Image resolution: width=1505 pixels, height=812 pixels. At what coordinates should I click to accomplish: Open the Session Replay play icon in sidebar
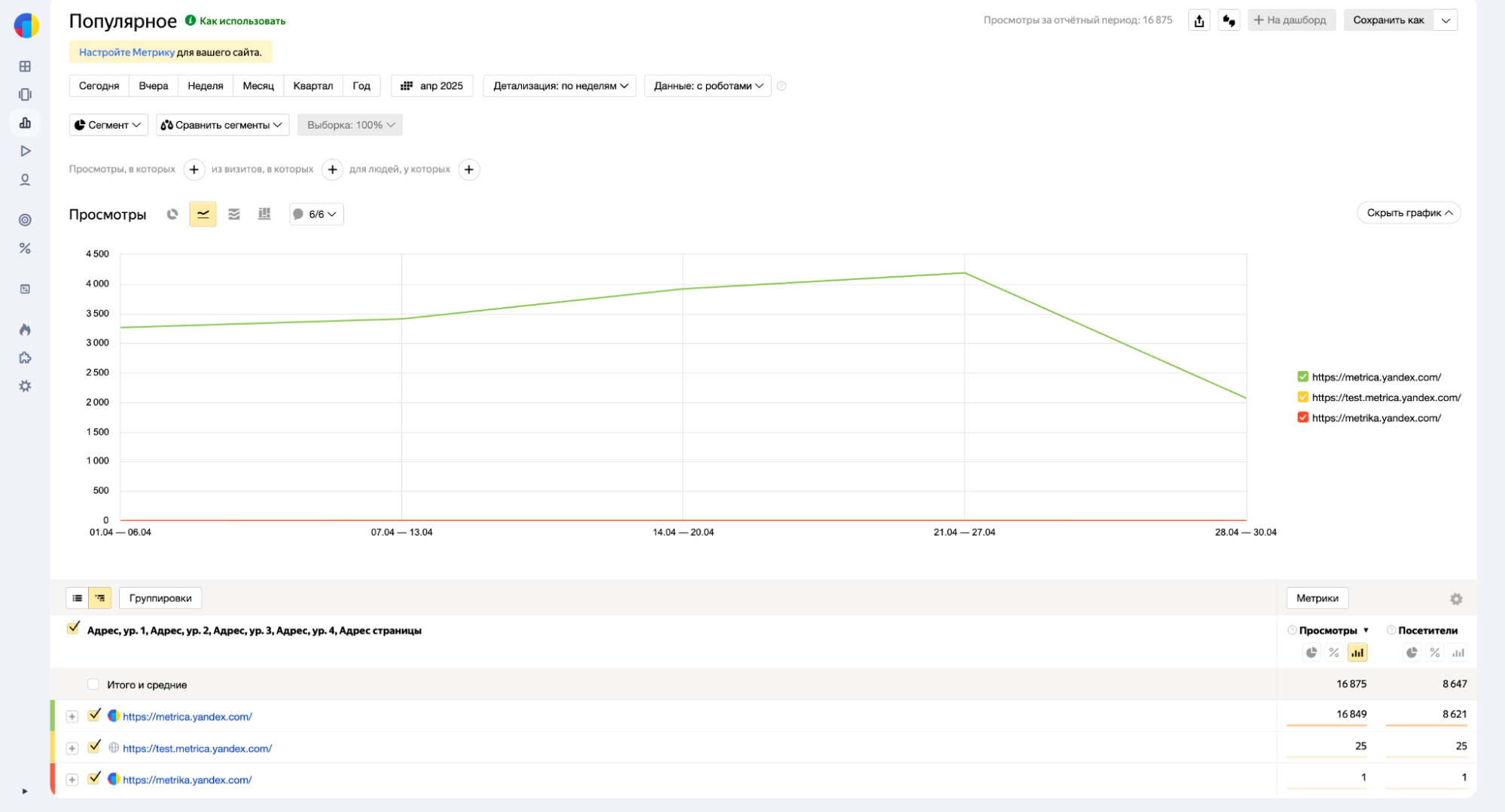click(x=25, y=151)
